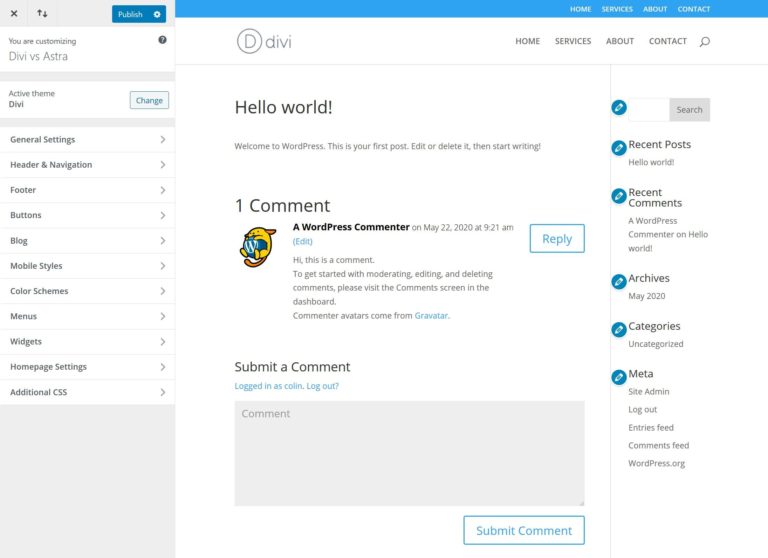Edit the Categories widget pencil icon
768x558 pixels.
(619, 329)
